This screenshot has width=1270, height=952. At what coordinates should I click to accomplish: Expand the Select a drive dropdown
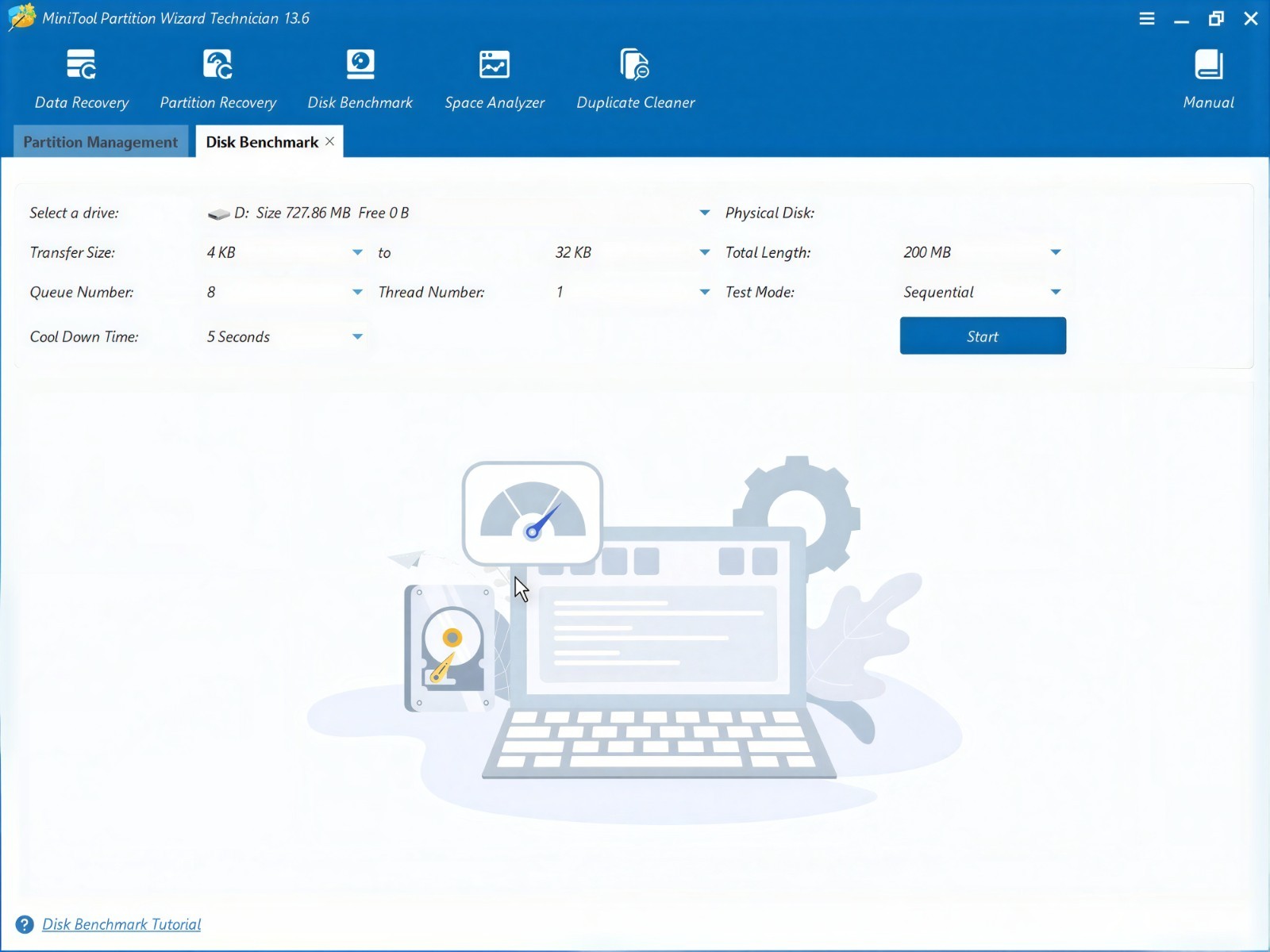[x=704, y=213]
